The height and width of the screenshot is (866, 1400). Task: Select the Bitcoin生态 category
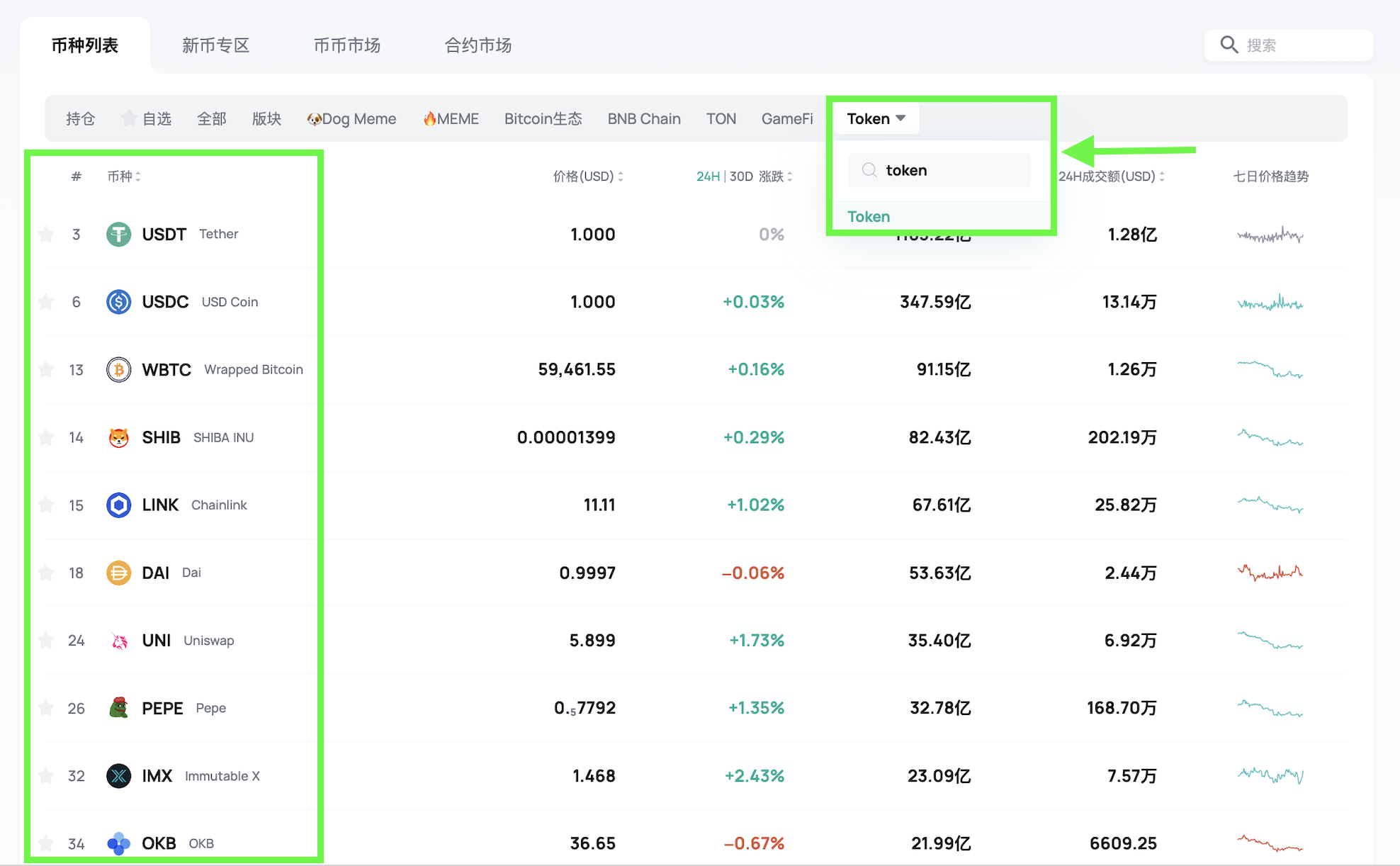[x=543, y=118]
